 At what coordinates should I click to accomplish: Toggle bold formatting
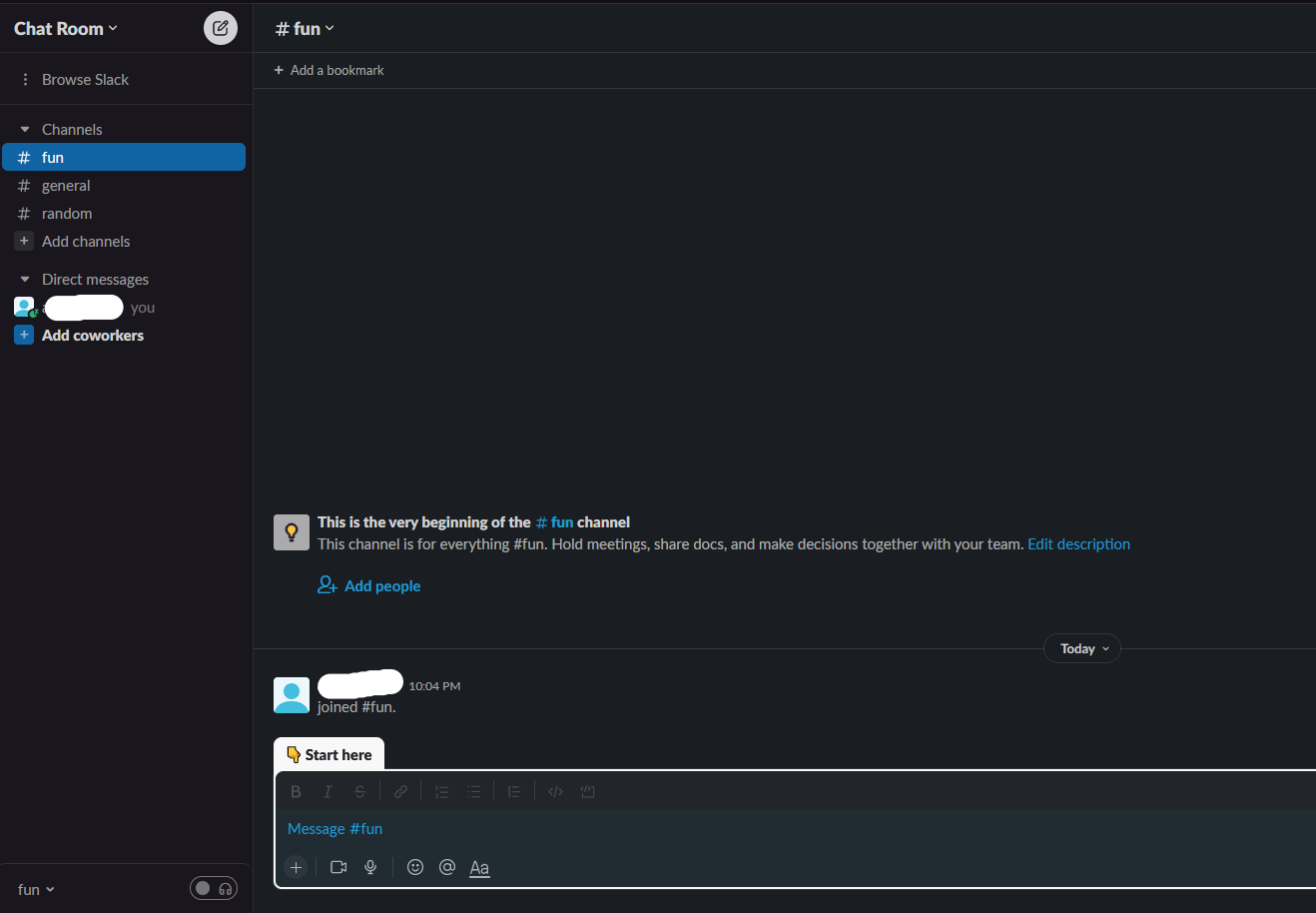tap(296, 792)
